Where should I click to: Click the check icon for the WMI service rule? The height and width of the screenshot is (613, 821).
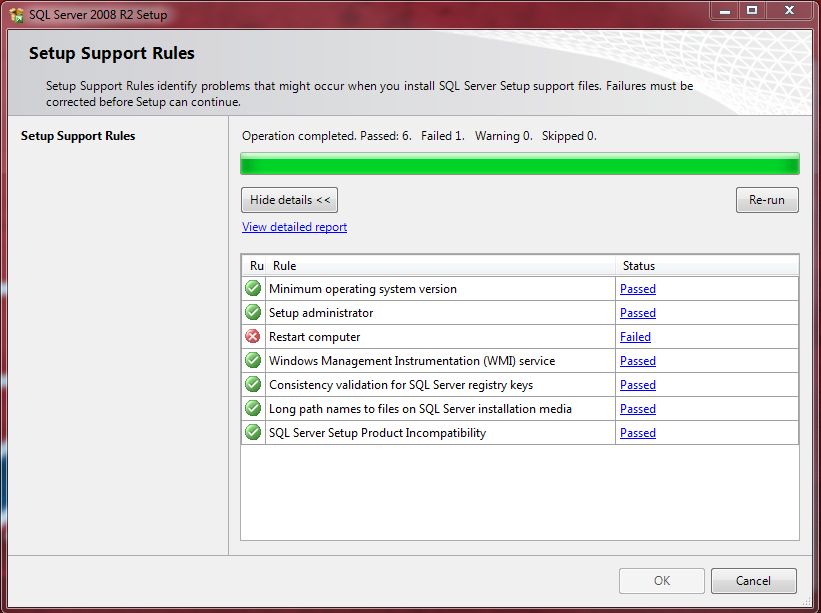(x=253, y=361)
